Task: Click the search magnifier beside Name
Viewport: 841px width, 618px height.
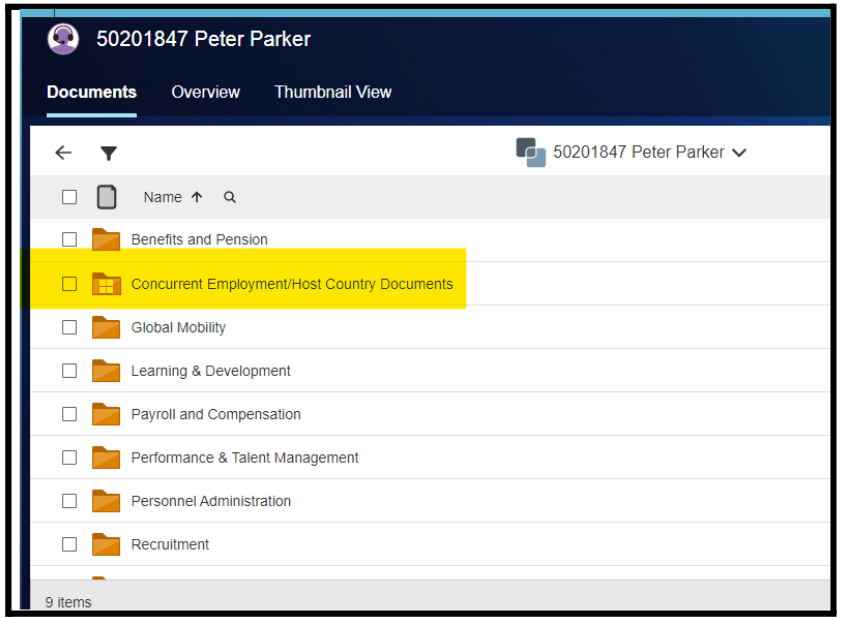Action: 230,198
